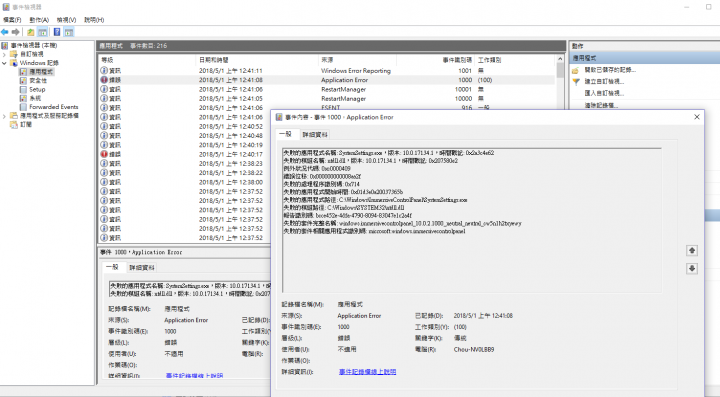Click the 應用程式及服務記錄檔 folder icon

tap(14, 116)
